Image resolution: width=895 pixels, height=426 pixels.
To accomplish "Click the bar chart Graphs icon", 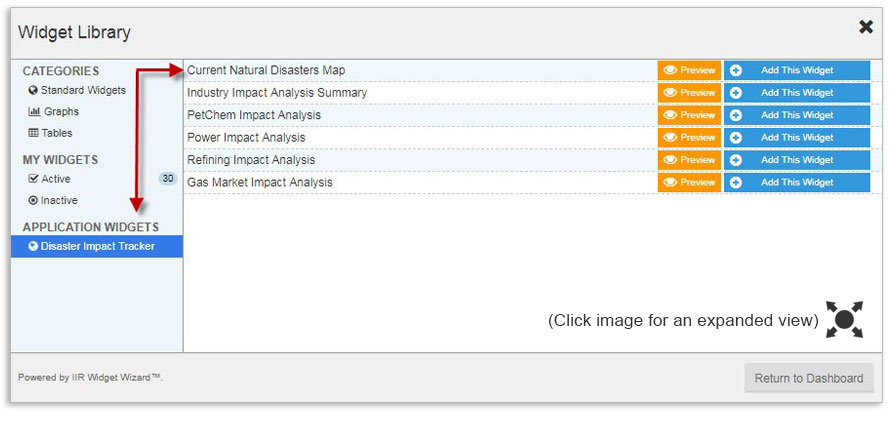I will [33, 112].
